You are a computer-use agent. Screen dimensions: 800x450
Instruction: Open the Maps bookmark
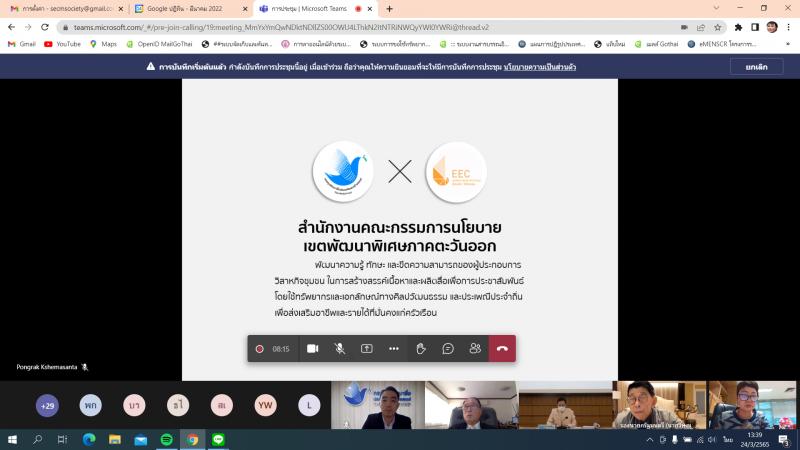pos(103,44)
